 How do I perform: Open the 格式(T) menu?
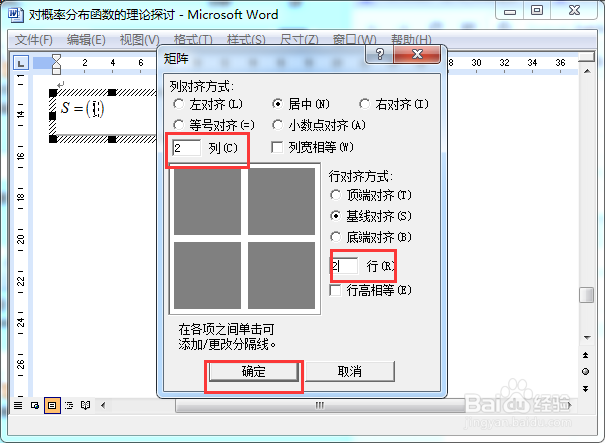[193, 40]
